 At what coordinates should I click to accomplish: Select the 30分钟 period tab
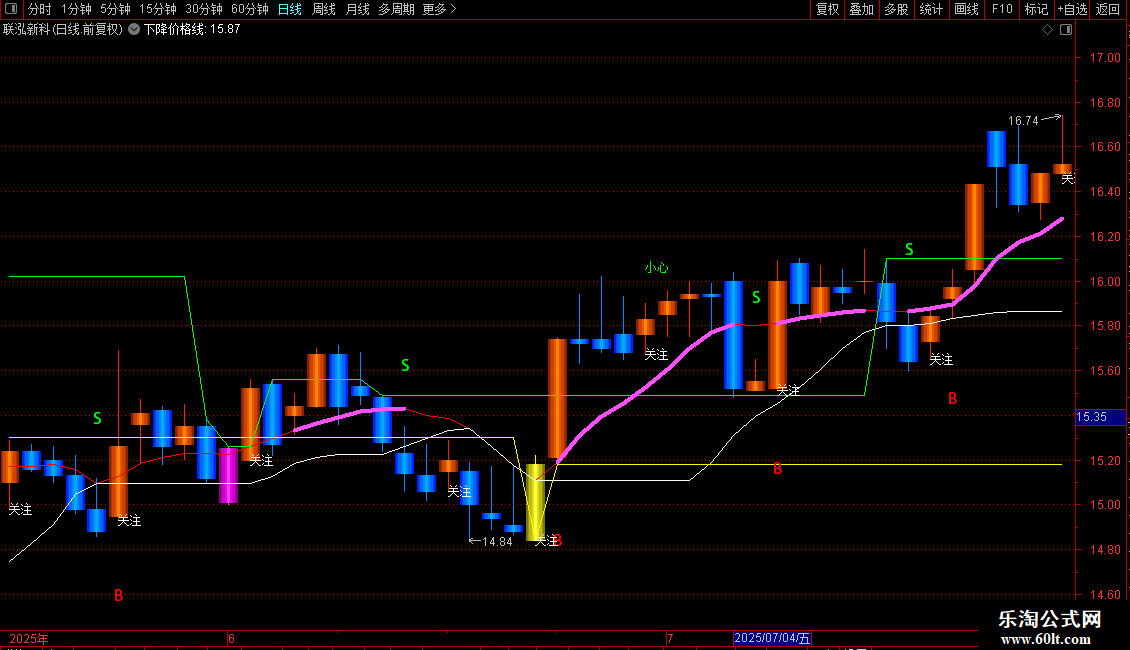[x=204, y=9]
